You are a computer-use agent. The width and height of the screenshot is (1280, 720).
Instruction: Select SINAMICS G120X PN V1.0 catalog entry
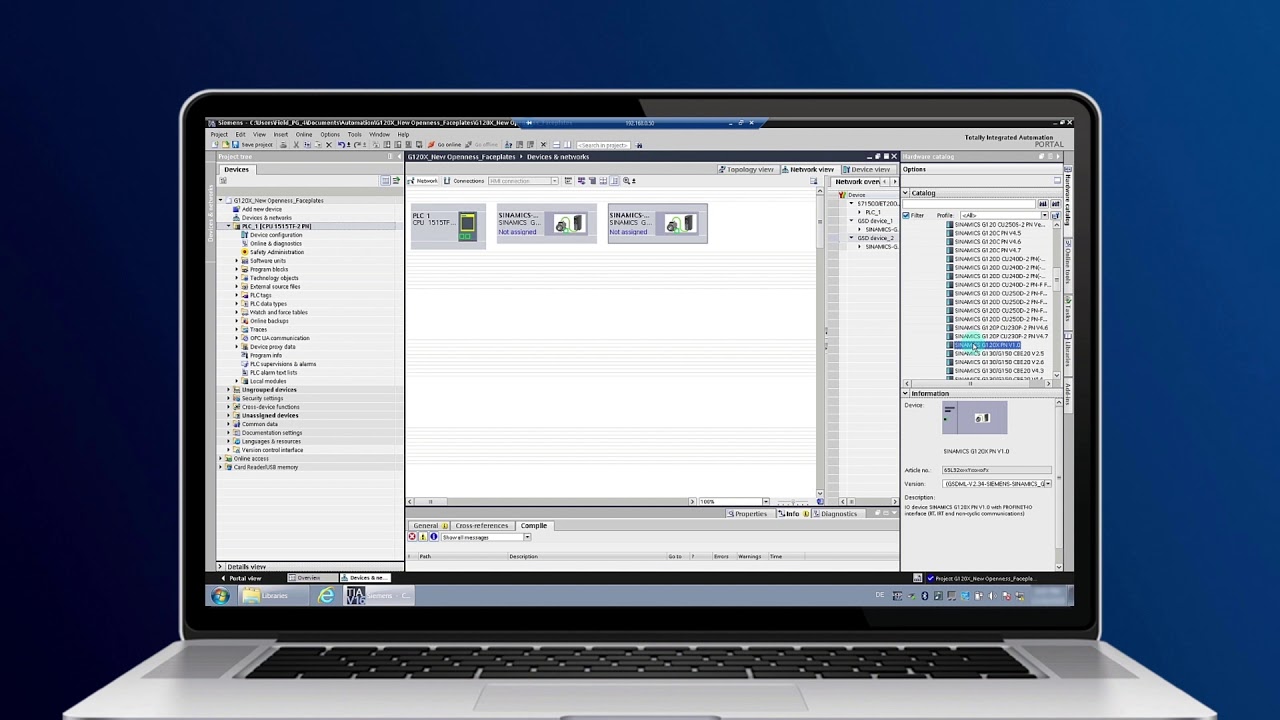pos(986,345)
